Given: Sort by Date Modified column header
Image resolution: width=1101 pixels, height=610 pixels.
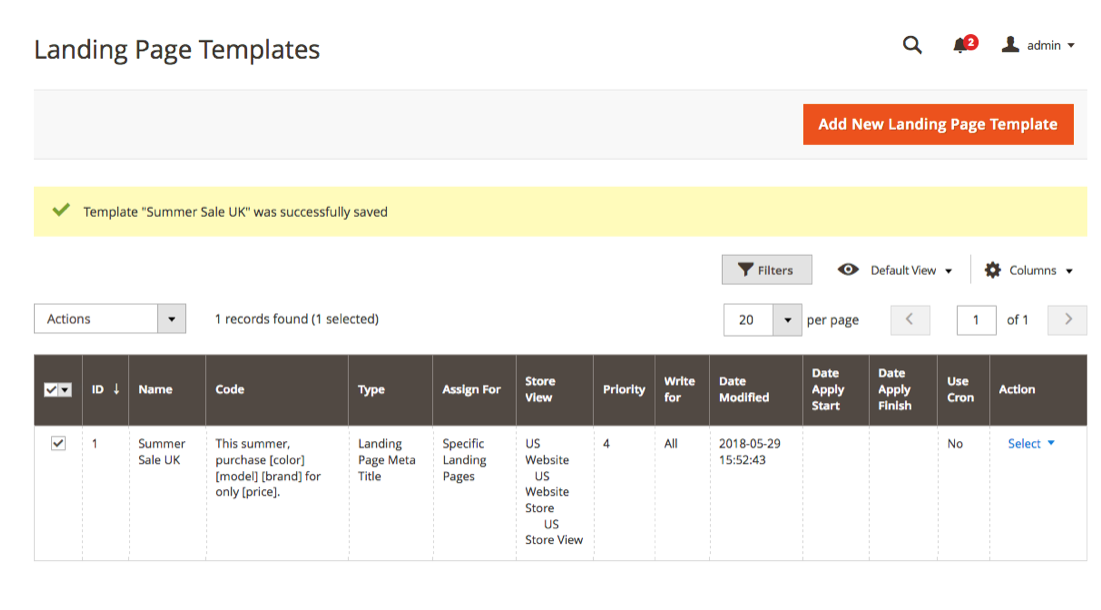Looking at the screenshot, I should point(756,390).
